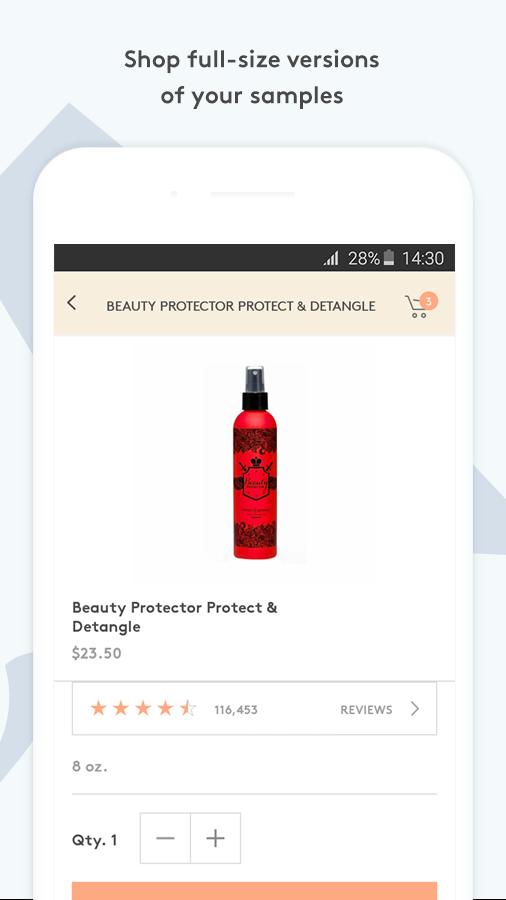Image resolution: width=506 pixels, height=900 pixels.
Task: Tap the $23.50 price
Action: point(96,653)
